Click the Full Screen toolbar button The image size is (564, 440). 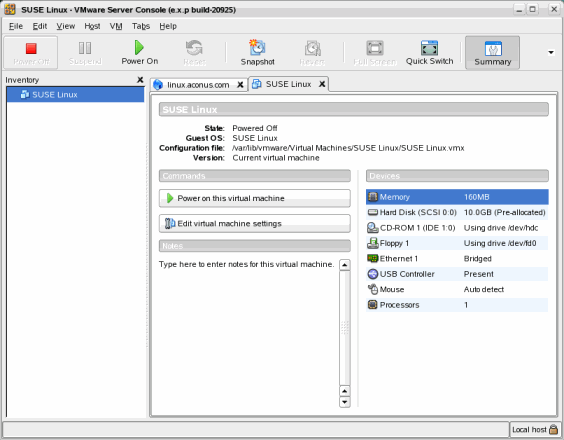375,53
